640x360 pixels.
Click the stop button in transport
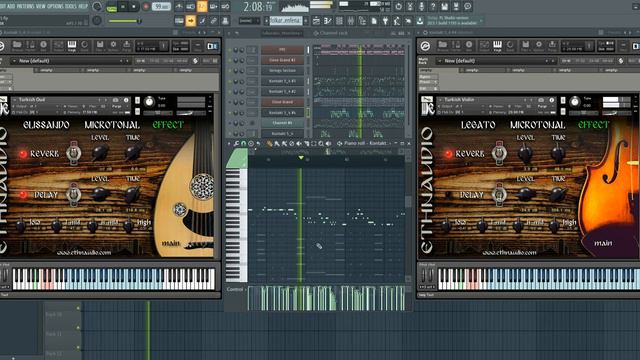point(133,7)
